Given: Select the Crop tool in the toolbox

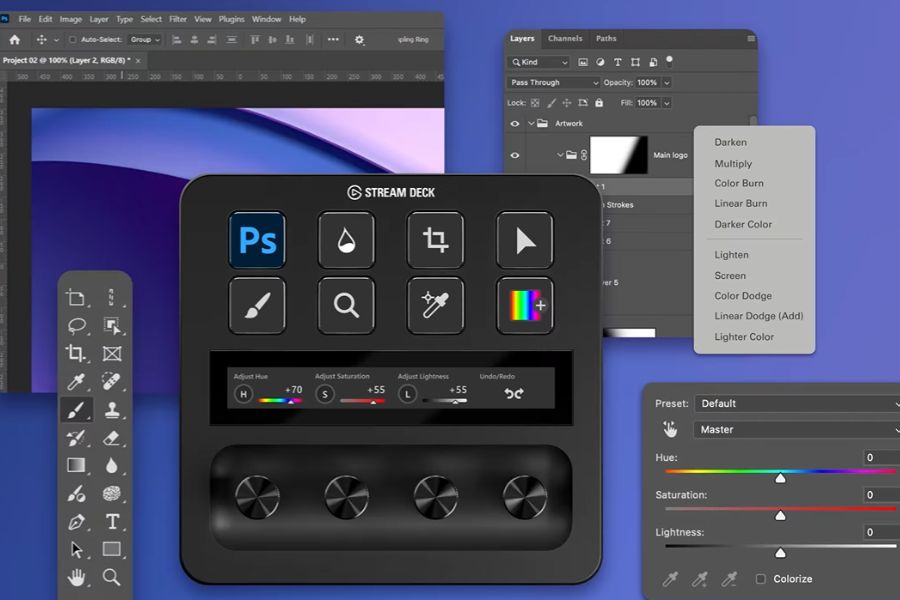Looking at the screenshot, I should tap(76, 353).
